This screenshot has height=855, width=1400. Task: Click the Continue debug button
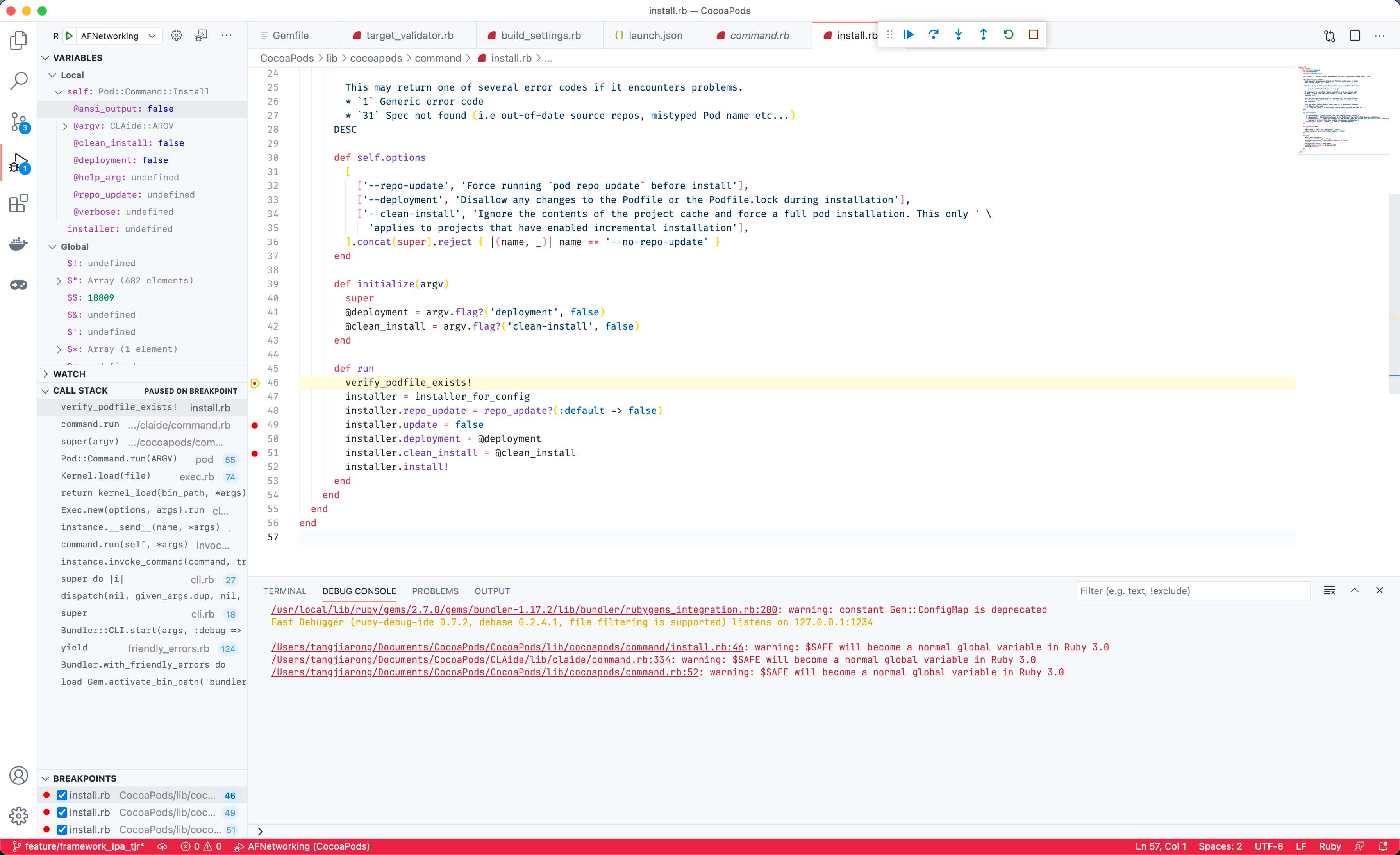(x=909, y=35)
